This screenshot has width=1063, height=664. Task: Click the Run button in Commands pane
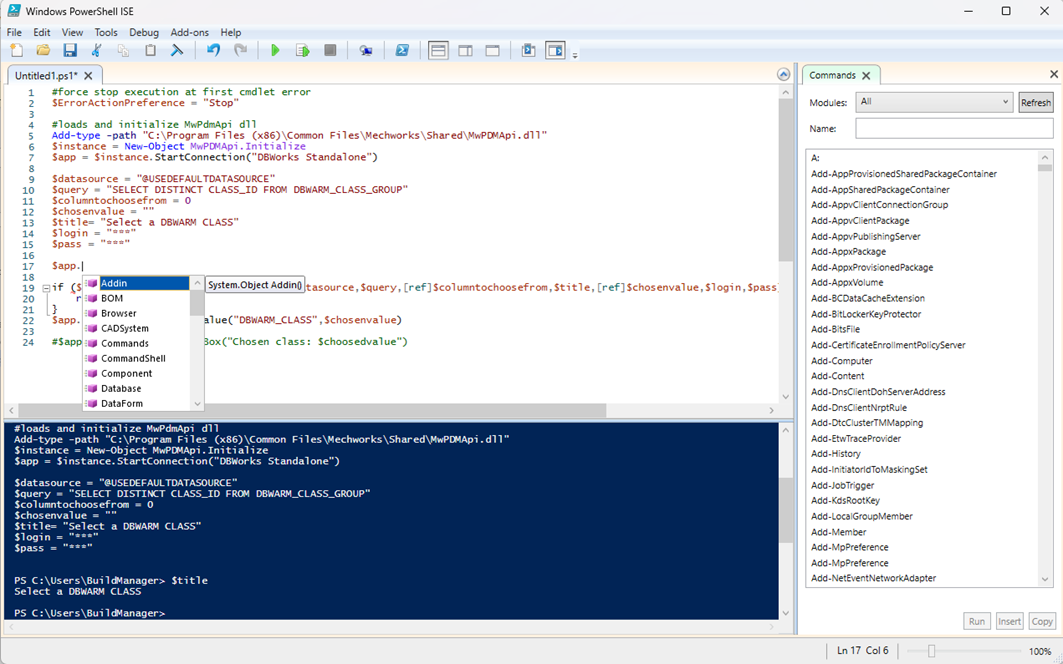(x=977, y=621)
